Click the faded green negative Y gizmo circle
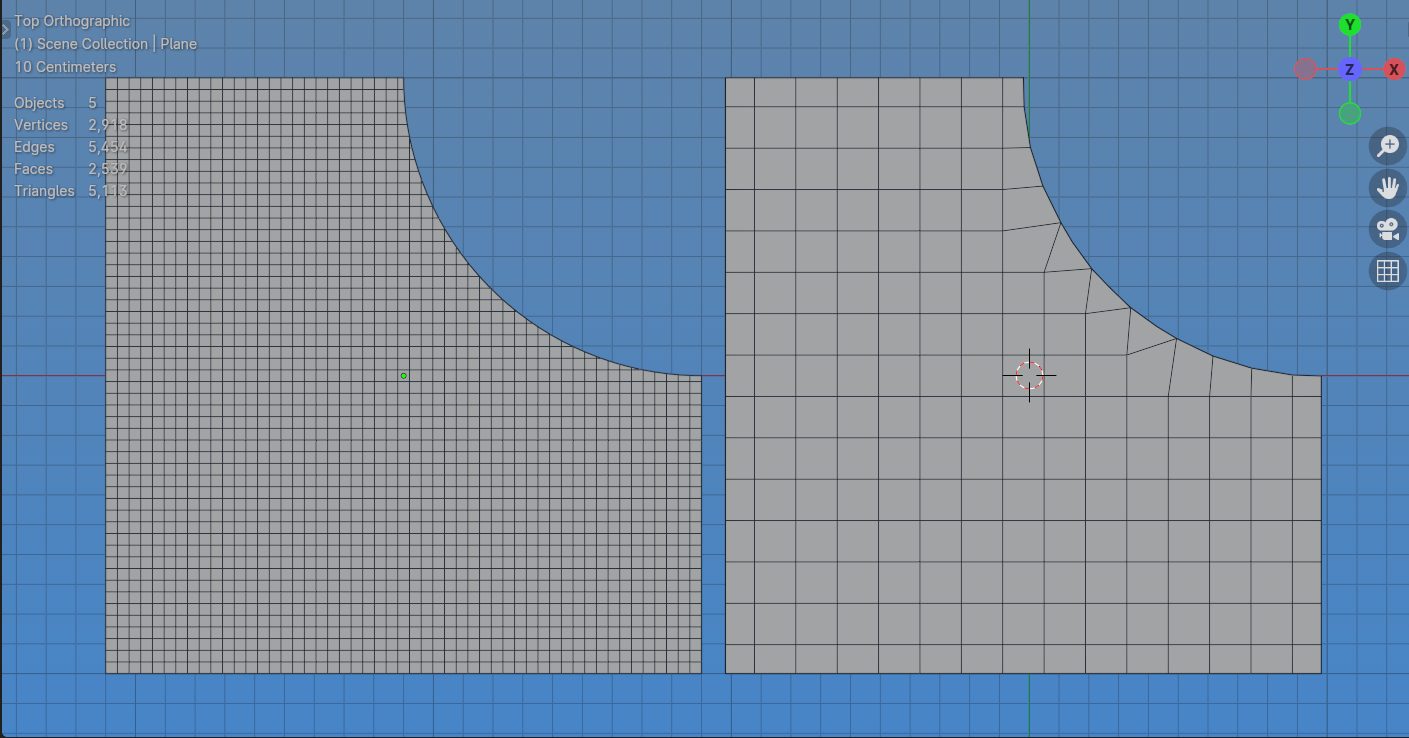 coord(1350,113)
